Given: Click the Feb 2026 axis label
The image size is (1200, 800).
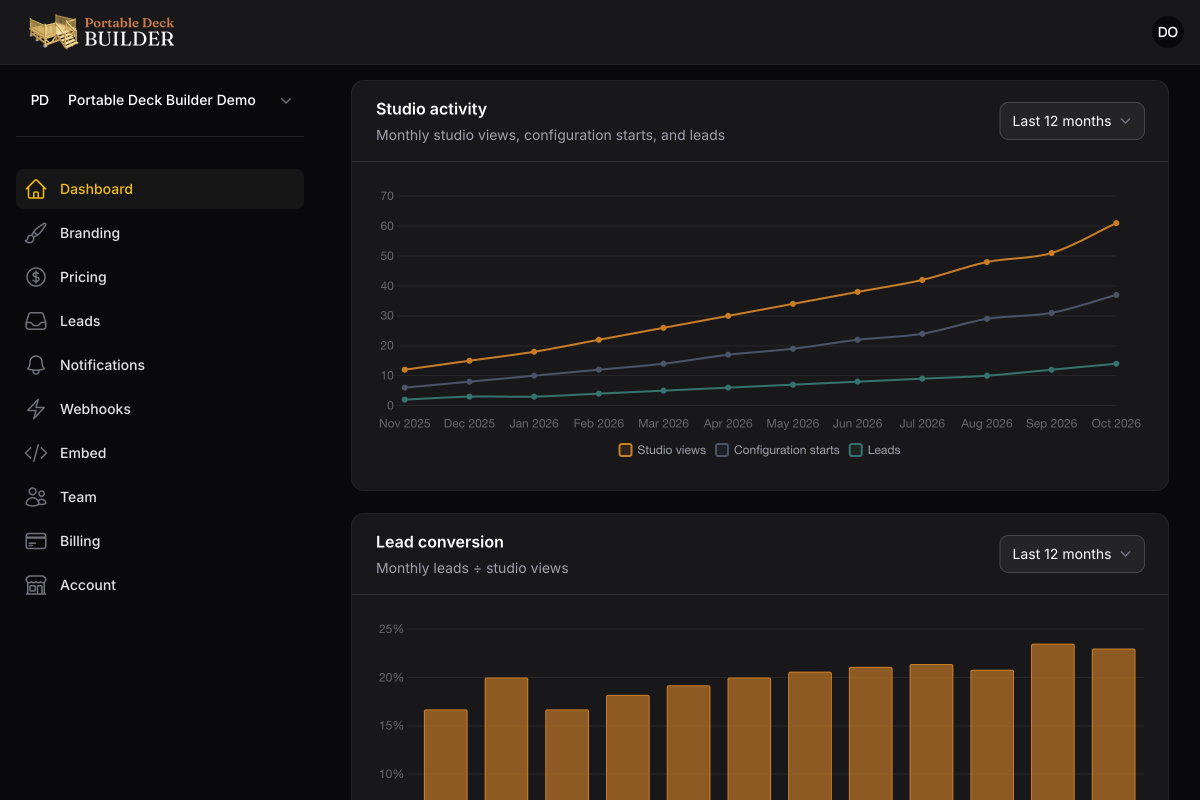Looking at the screenshot, I should 598,424.
